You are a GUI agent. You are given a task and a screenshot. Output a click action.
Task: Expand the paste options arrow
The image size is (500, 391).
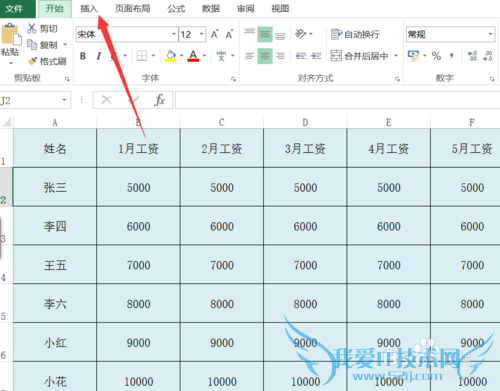(x=11, y=63)
